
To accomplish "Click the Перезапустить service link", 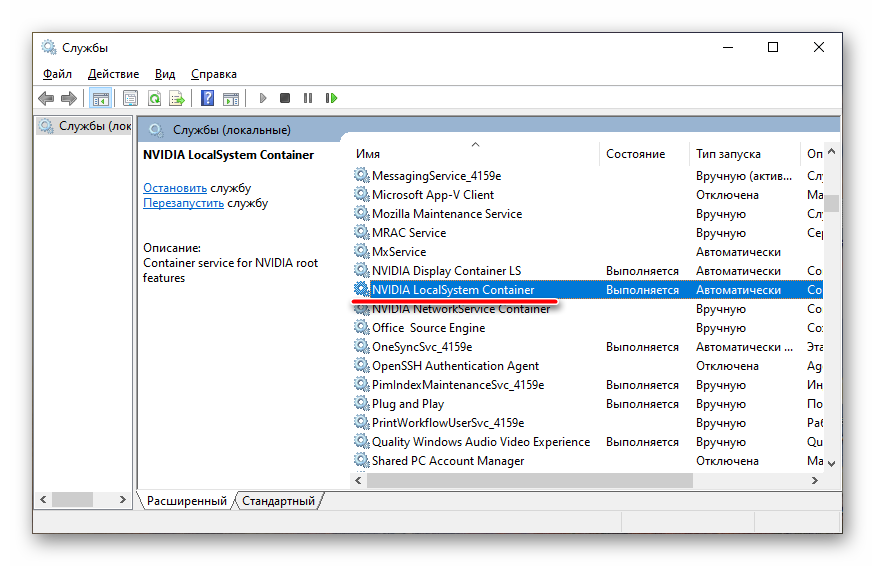I will (x=183, y=203).
